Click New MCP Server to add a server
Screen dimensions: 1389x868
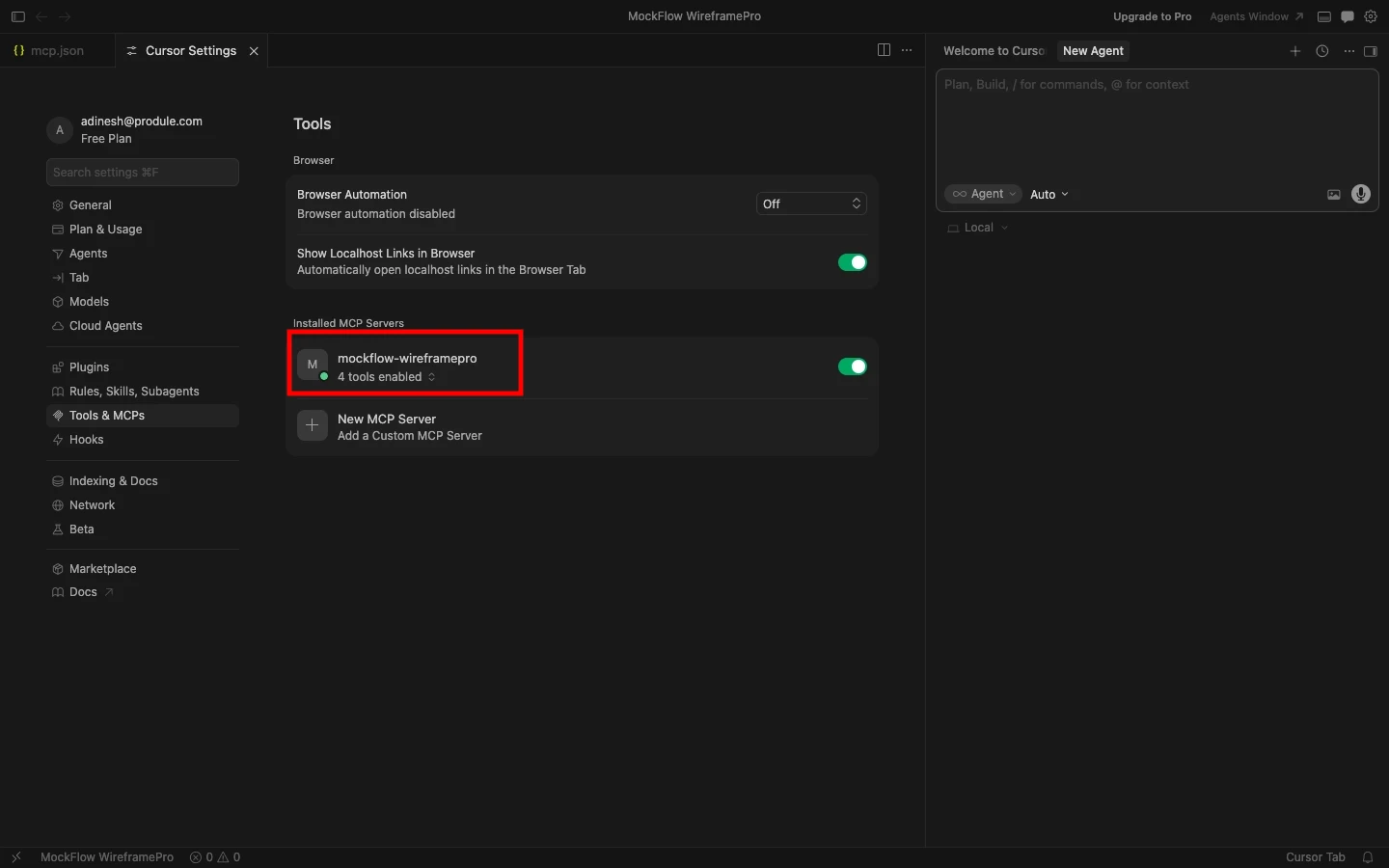pos(582,426)
